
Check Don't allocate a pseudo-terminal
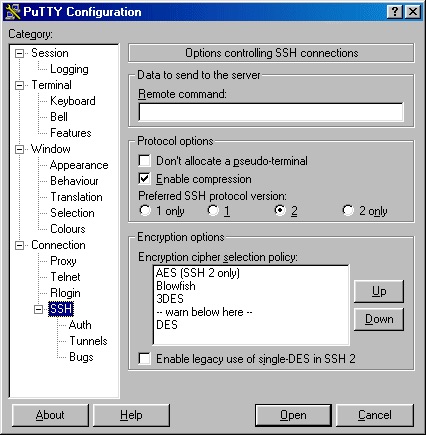click(x=223, y=161)
